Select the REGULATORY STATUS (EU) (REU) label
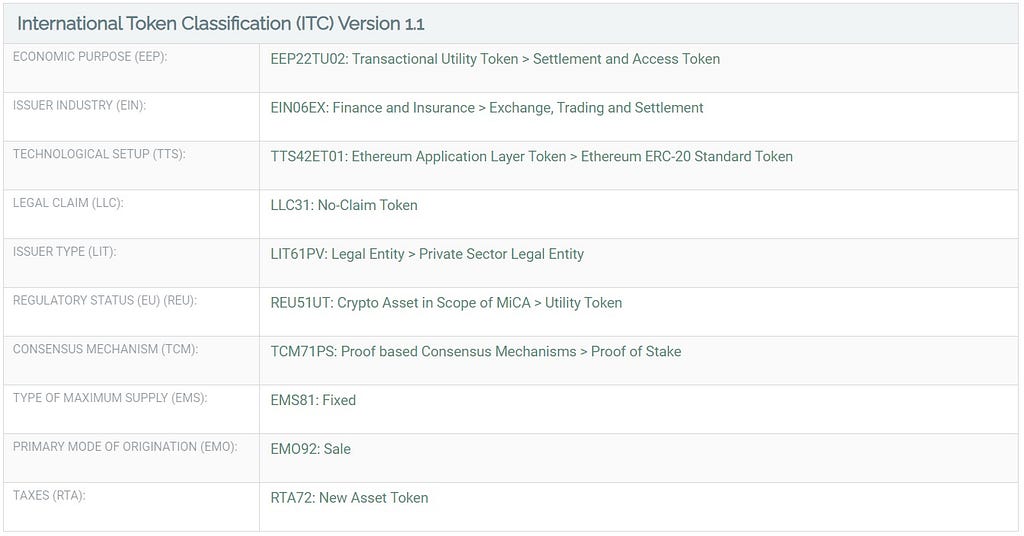The width and height of the screenshot is (1024, 536). pos(104,300)
